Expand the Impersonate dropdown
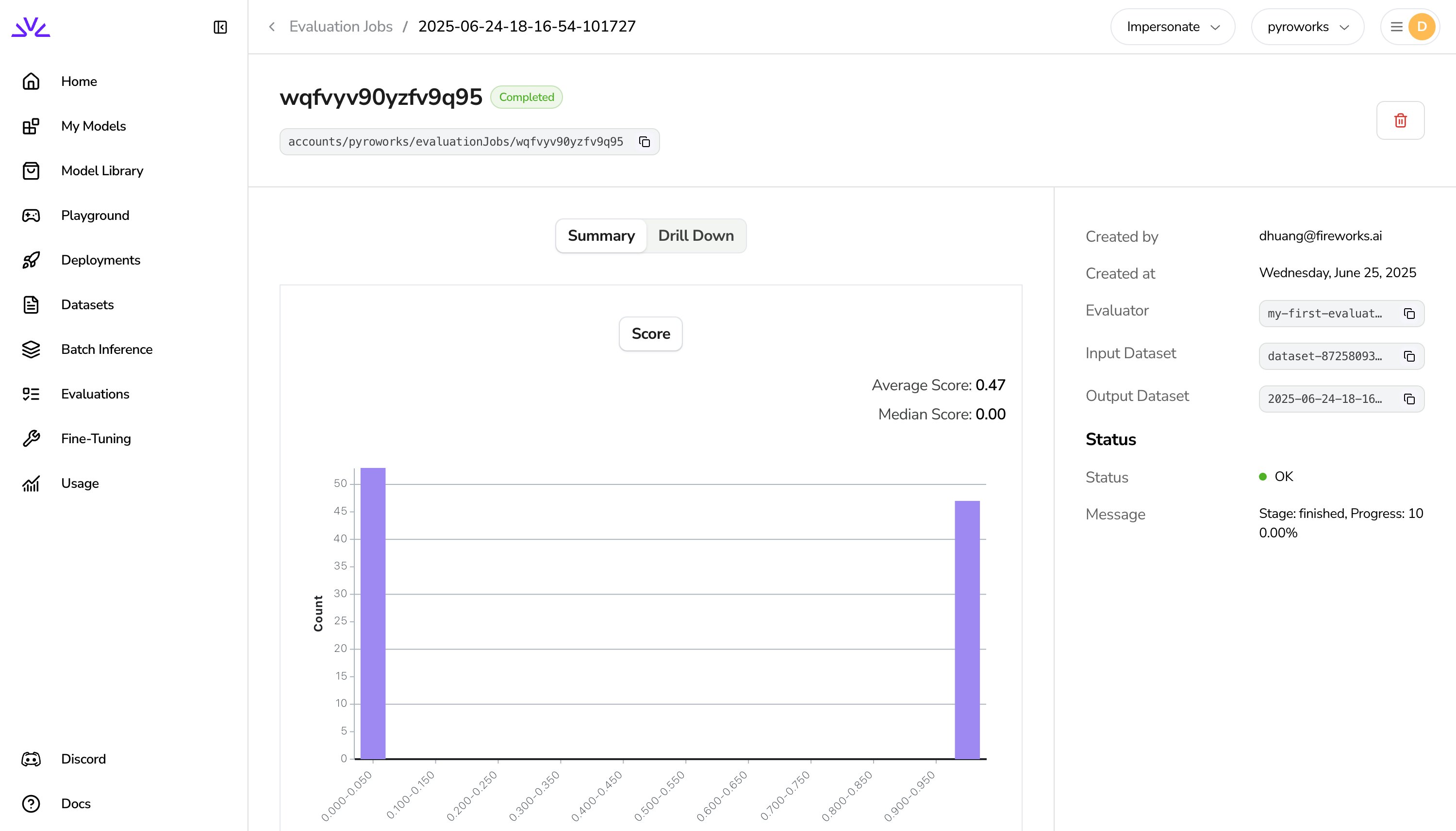 pyautogui.click(x=1173, y=27)
